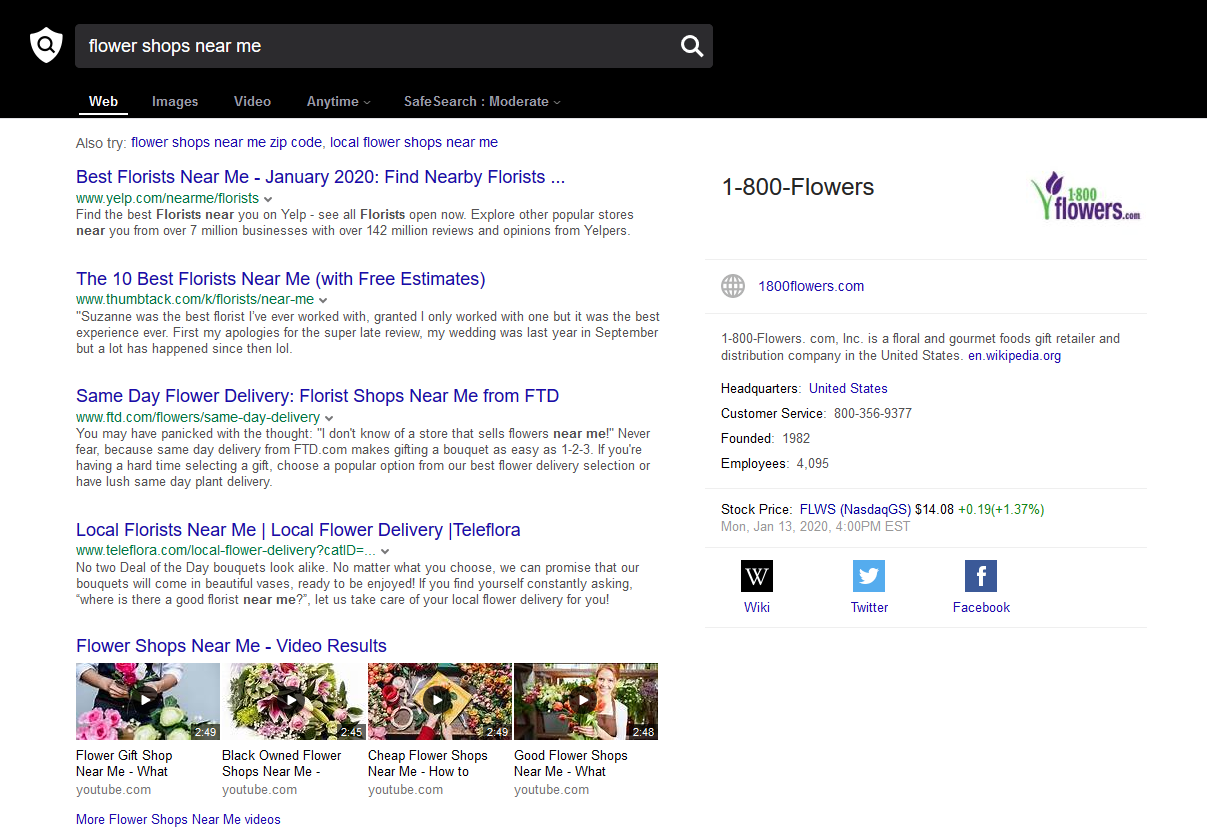
Task: Click the www.ftd.com/flowers/same-day-delivery URL
Action: pyautogui.click(x=198, y=417)
